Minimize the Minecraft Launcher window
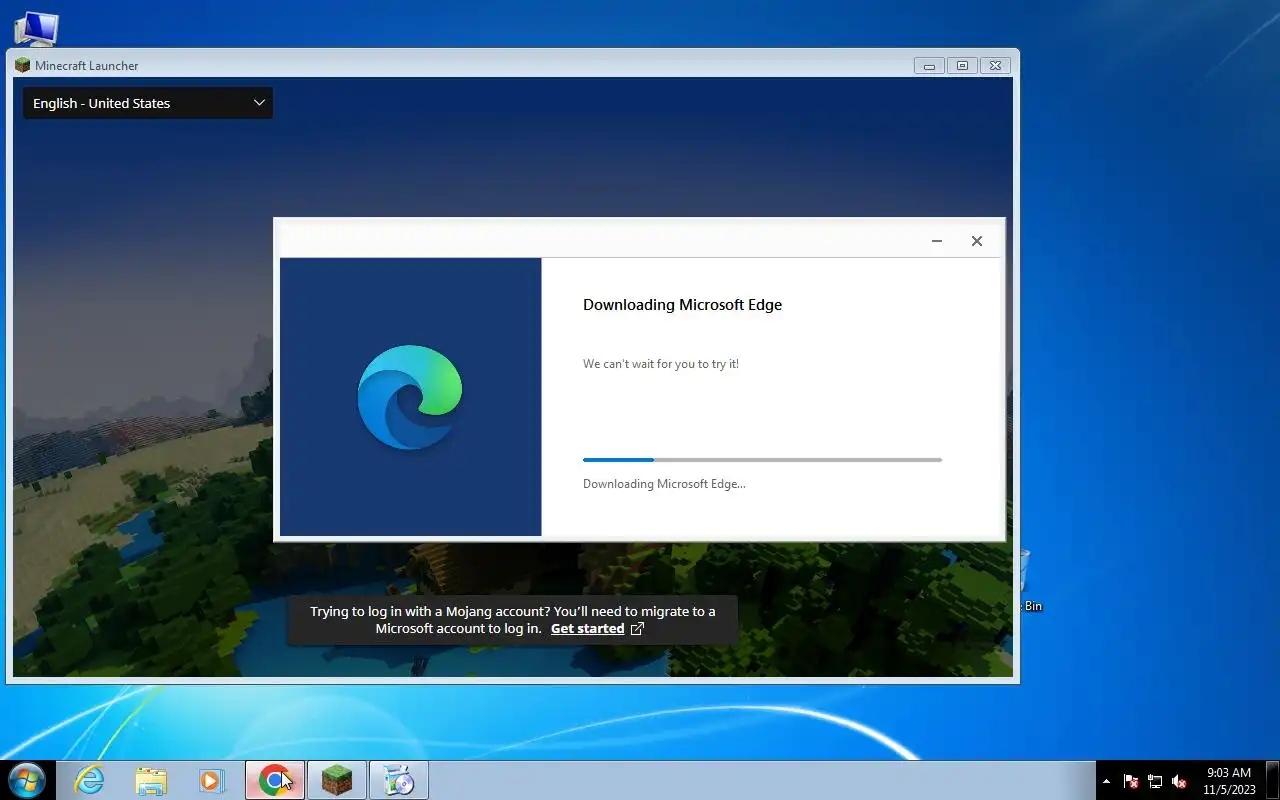Image resolution: width=1280 pixels, height=800 pixels. [x=929, y=66]
